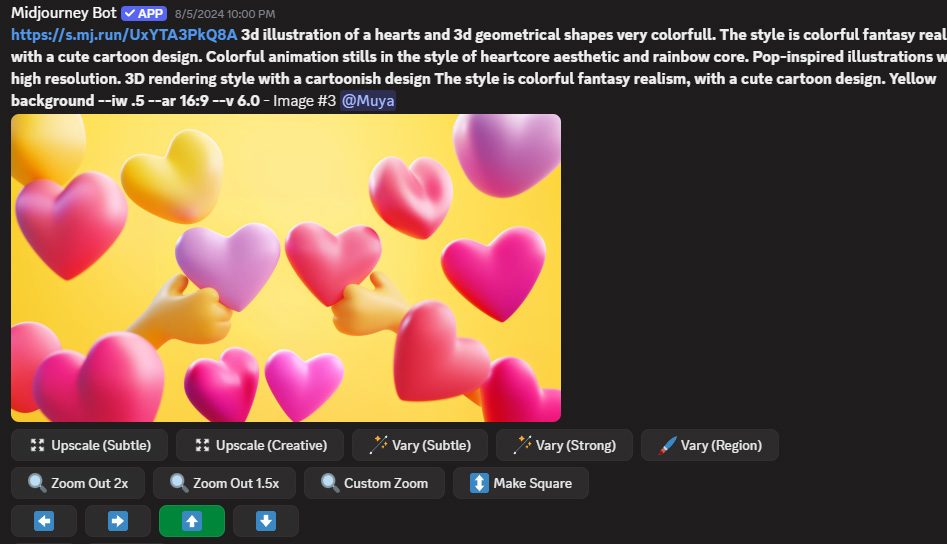Open the s.mj.run image reference link

tap(124, 34)
